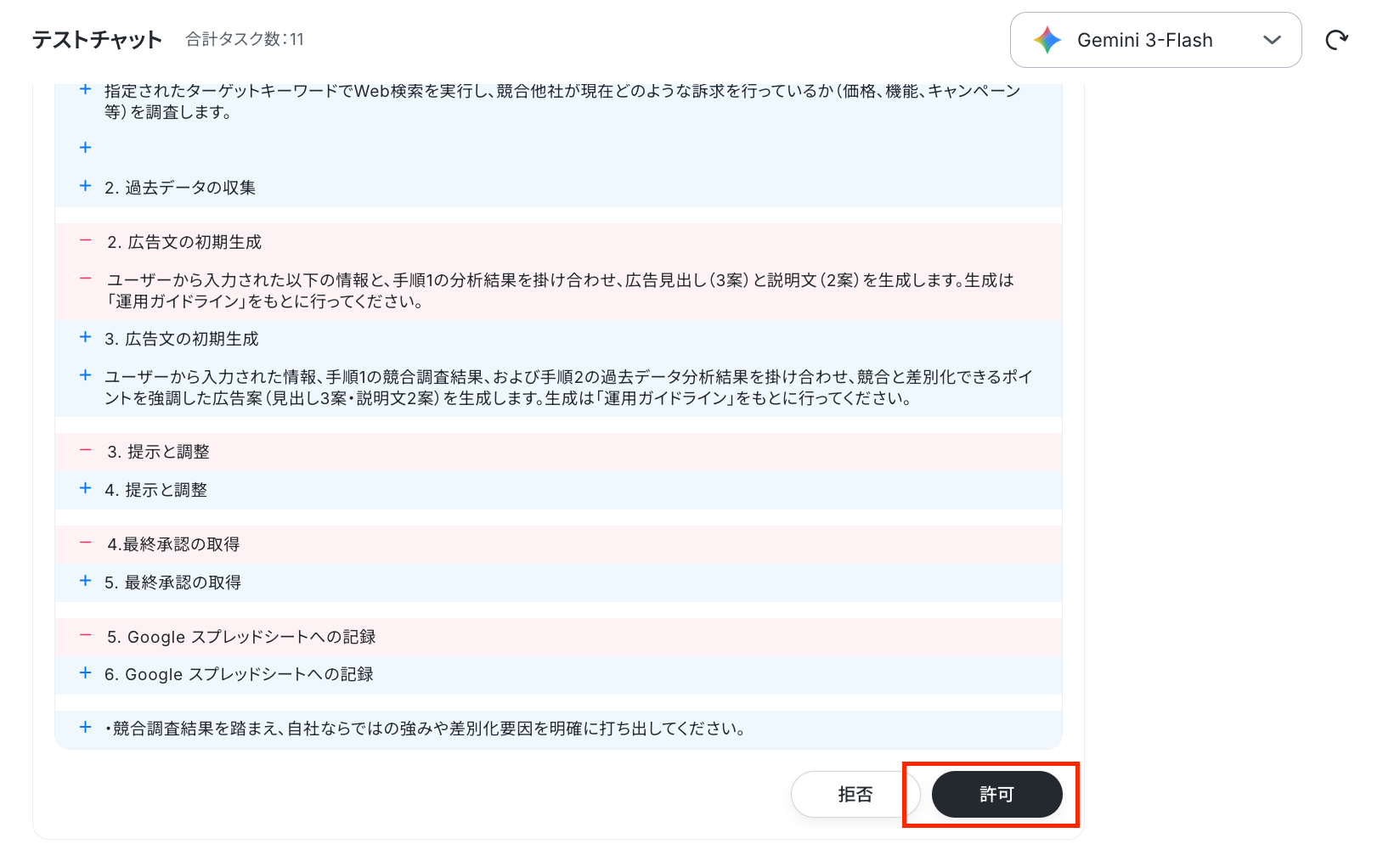Screen dimensions: 1400x844
Task: Open the Gemini 3-Flash model dropdown
Action: pyautogui.click(x=1155, y=40)
